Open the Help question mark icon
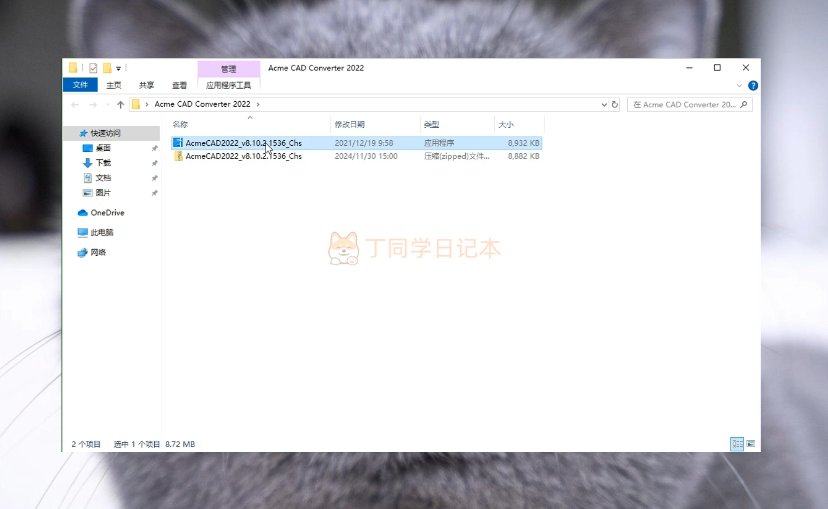The height and width of the screenshot is (509, 828). point(753,86)
